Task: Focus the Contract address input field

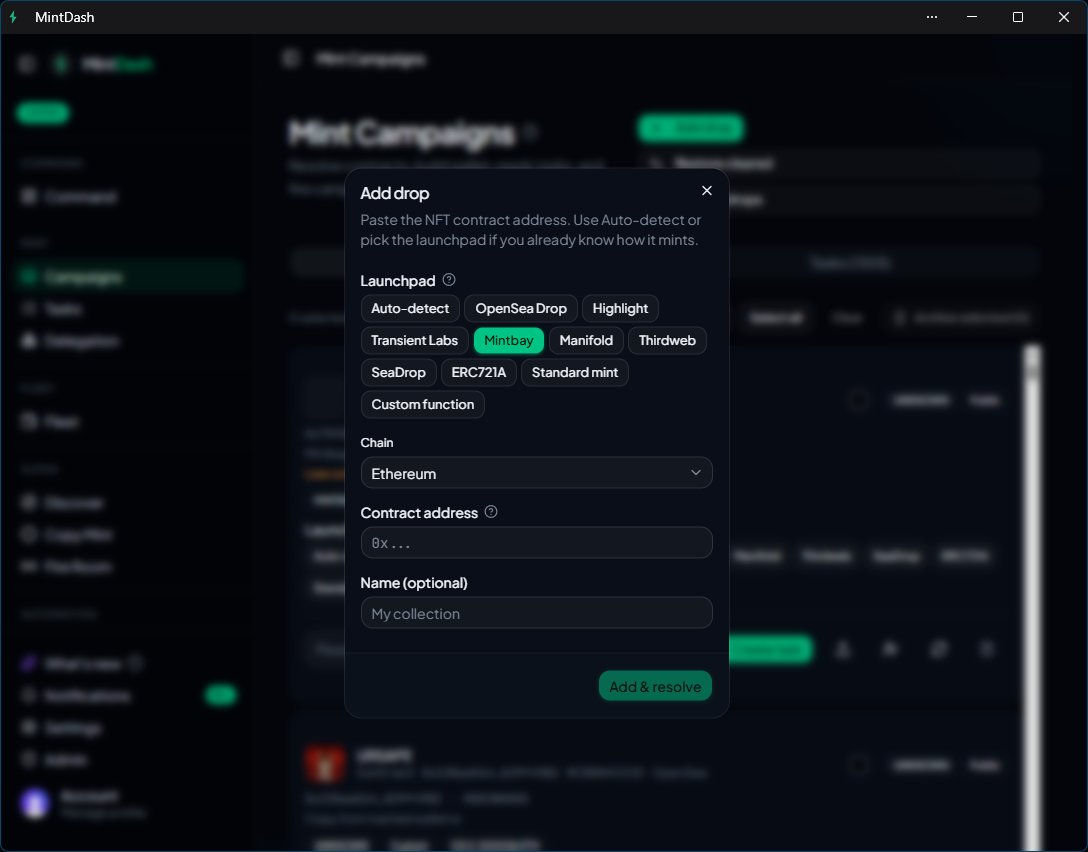Action: click(536, 543)
